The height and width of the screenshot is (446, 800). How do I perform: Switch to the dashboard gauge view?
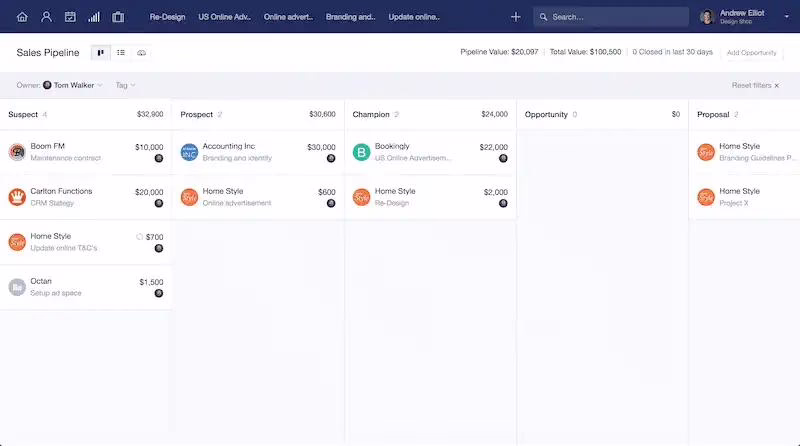(x=141, y=53)
